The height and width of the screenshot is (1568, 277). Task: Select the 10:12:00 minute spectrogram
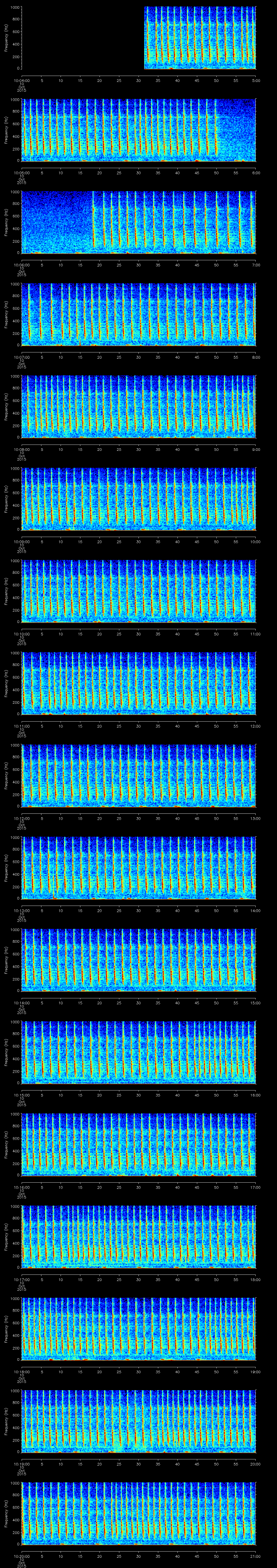click(x=139, y=775)
